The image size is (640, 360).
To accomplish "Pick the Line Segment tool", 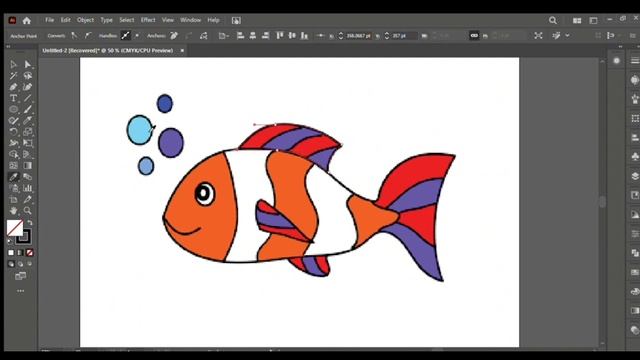I will click(x=27, y=98).
